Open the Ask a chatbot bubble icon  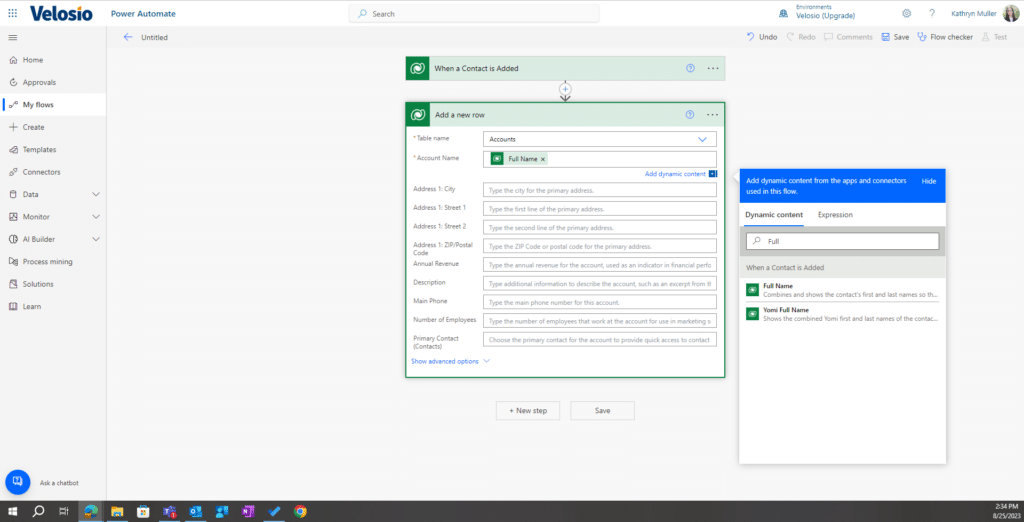pyautogui.click(x=17, y=482)
